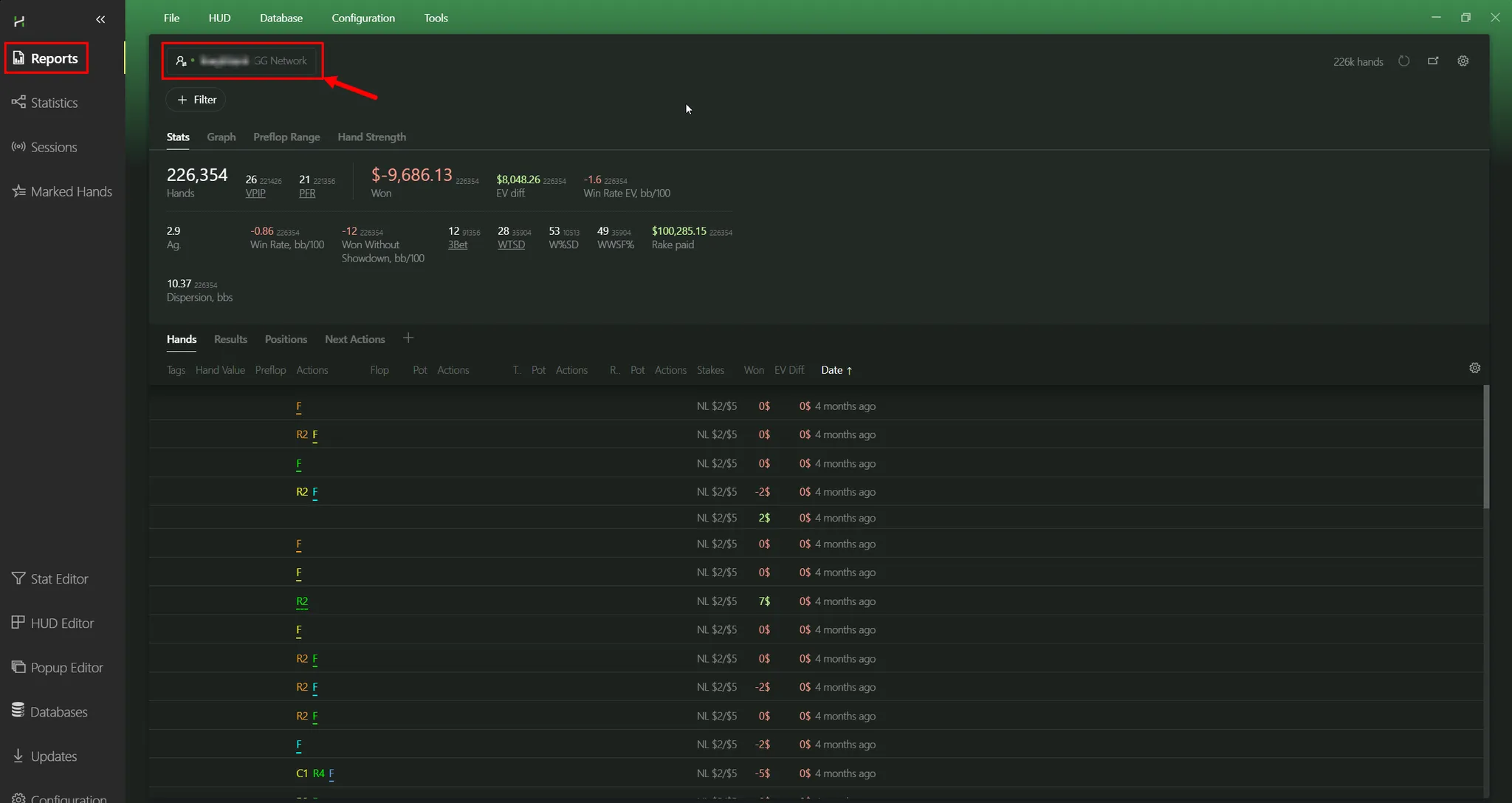This screenshot has height=803, width=1512.
Task: Click the VPIP stat link
Action: click(255, 194)
